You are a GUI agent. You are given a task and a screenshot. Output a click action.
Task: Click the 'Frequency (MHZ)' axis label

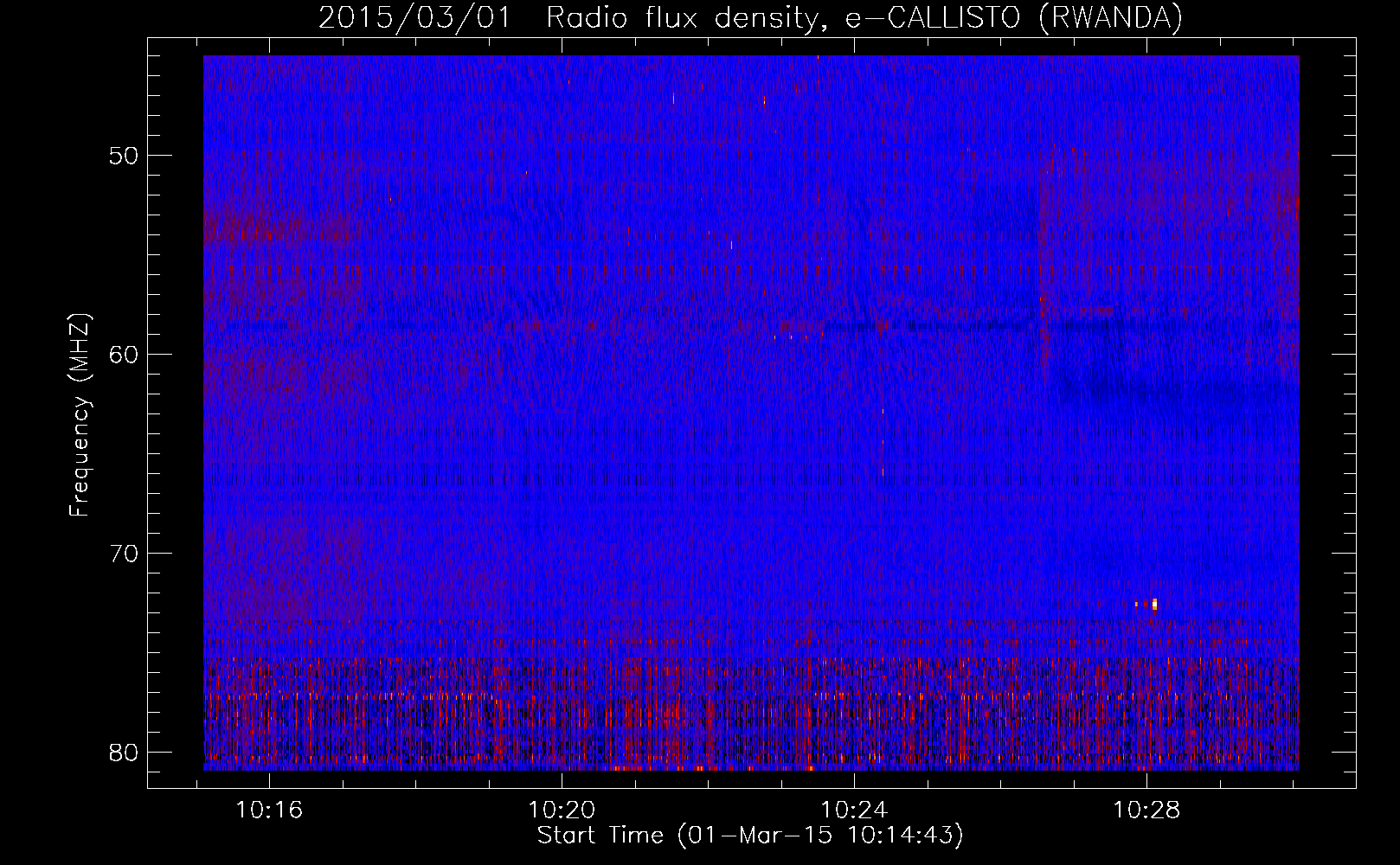coord(80,415)
